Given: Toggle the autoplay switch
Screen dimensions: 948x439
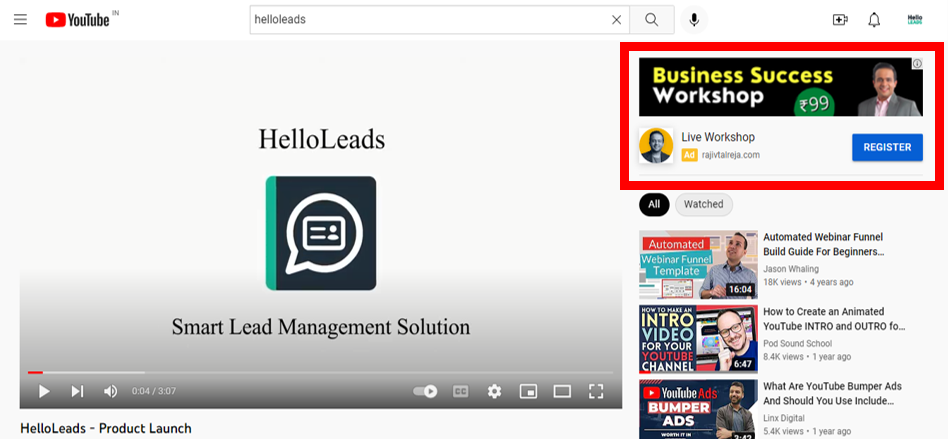Looking at the screenshot, I should coord(425,391).
